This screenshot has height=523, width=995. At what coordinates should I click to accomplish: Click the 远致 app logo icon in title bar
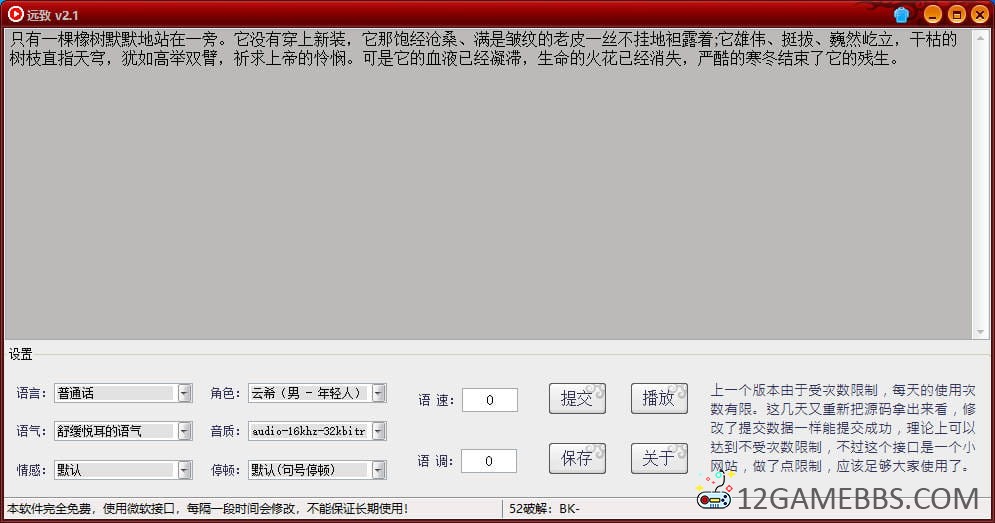pyautogui.click(x=15, y=14)
